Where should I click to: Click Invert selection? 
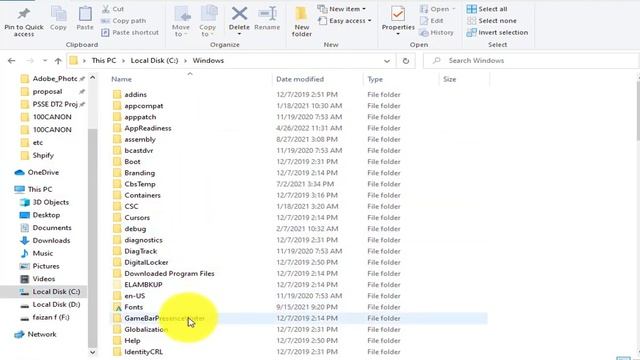(497, 32)
